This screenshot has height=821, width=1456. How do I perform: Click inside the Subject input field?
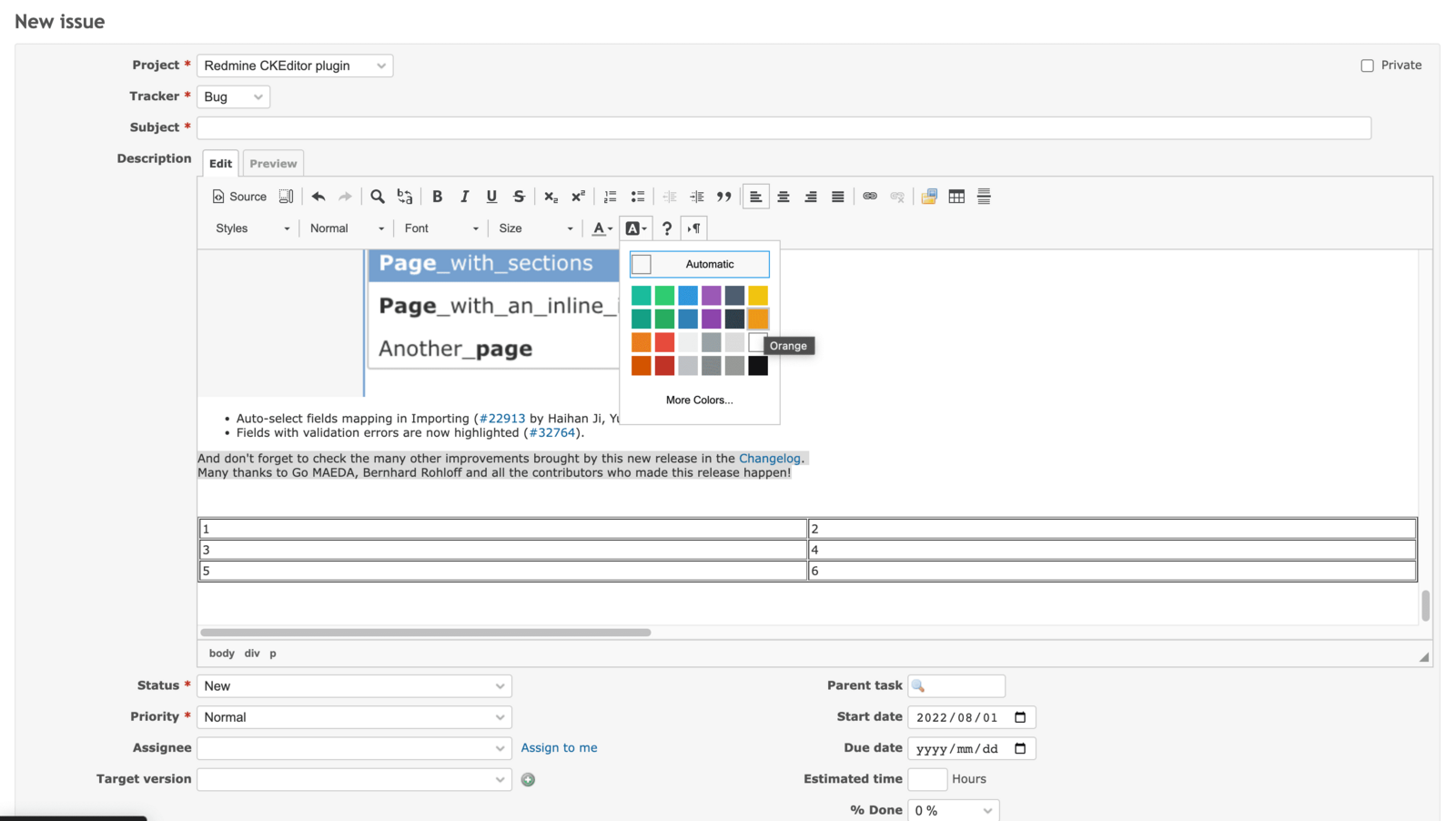pos(783,127)
